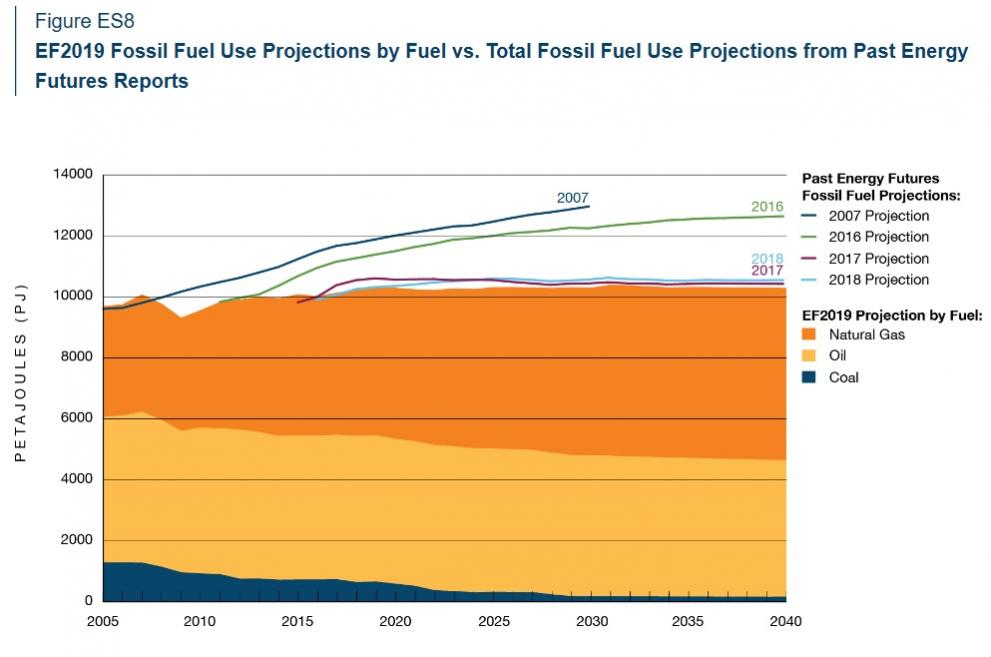Click the 2040 tick label on x-axis

[x=786, y=621]
